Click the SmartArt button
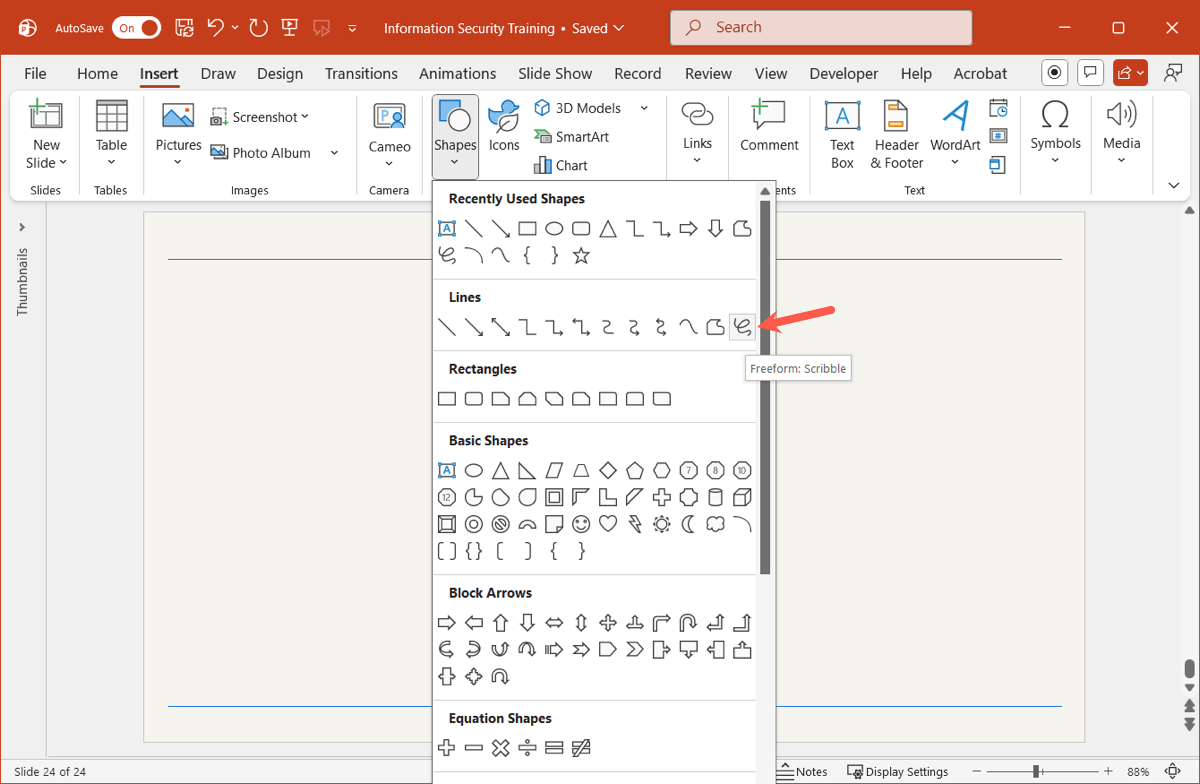 click(x=571, y=137)
